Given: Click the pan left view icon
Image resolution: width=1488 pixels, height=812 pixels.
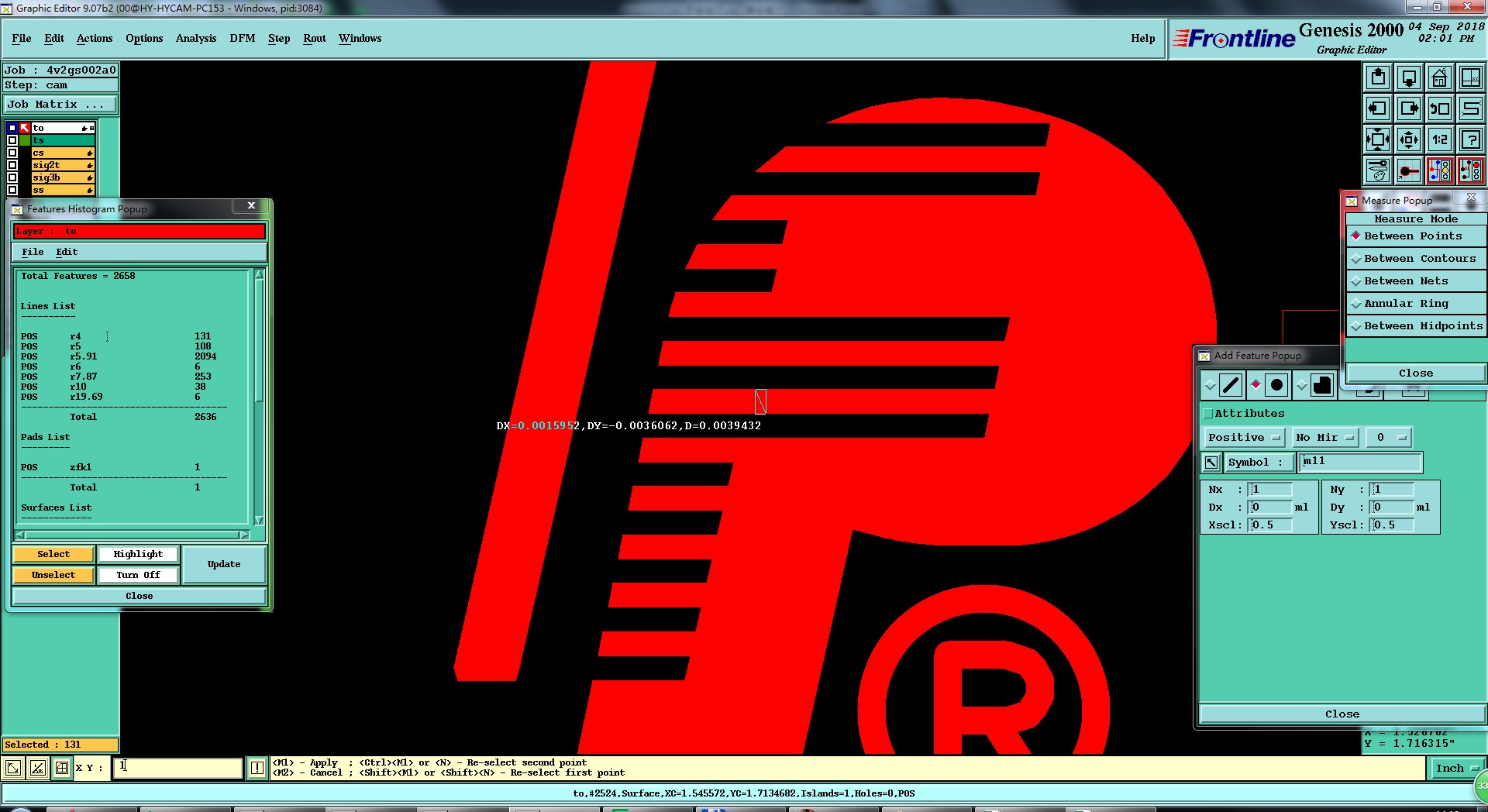Looking at the screenshot, I should click(1378, 108).
